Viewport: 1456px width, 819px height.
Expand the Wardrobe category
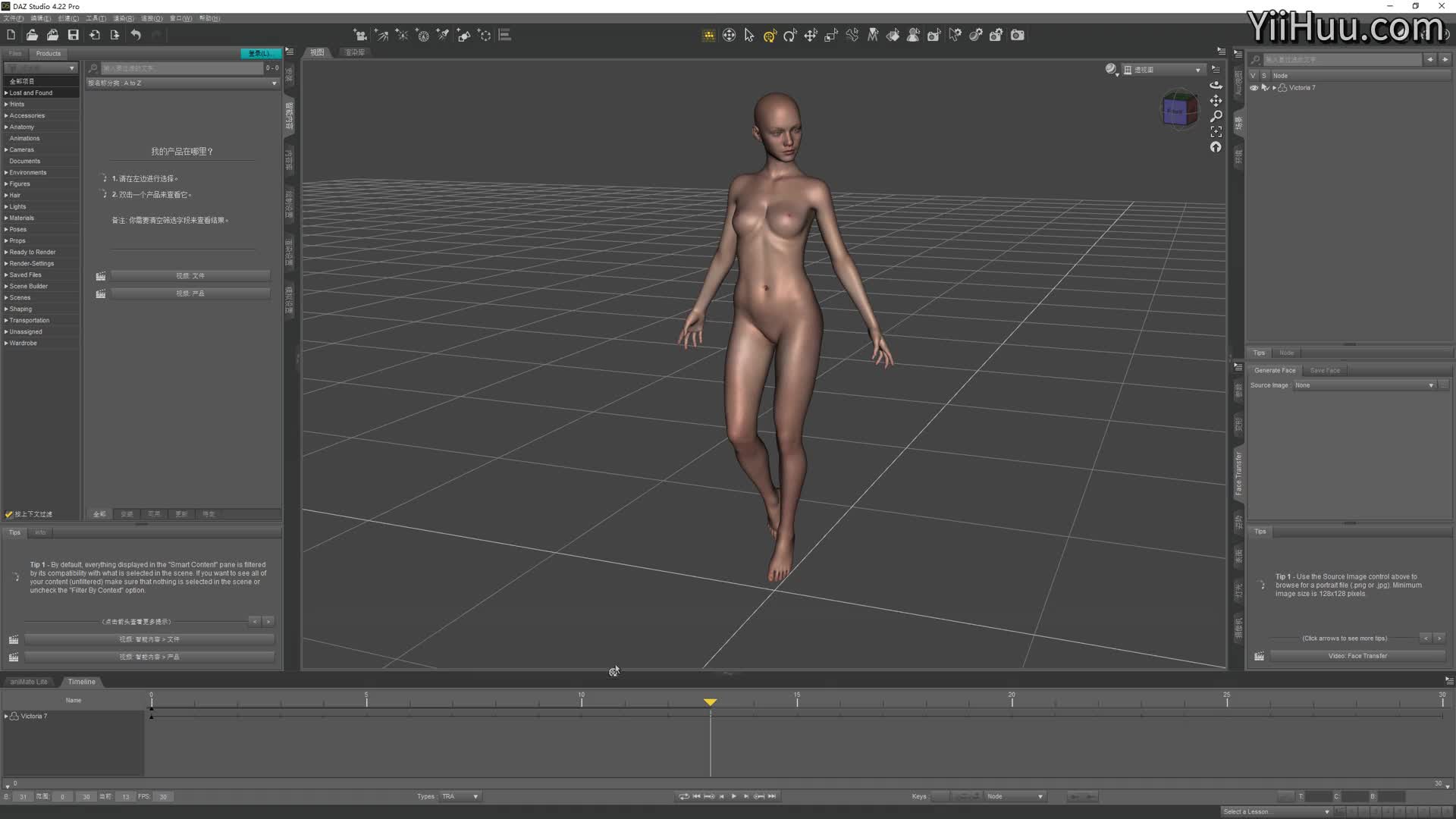(x=6, y=343)
